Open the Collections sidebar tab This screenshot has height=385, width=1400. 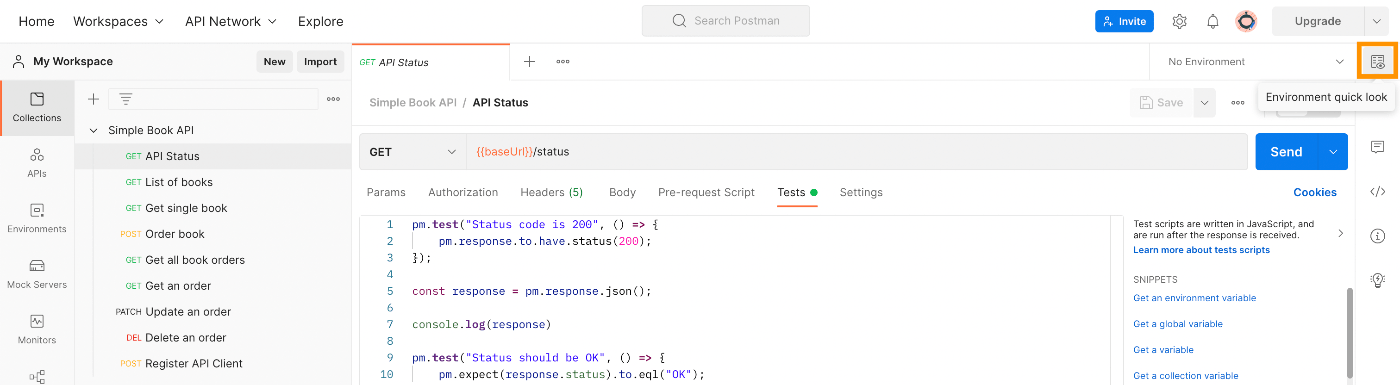37,108
